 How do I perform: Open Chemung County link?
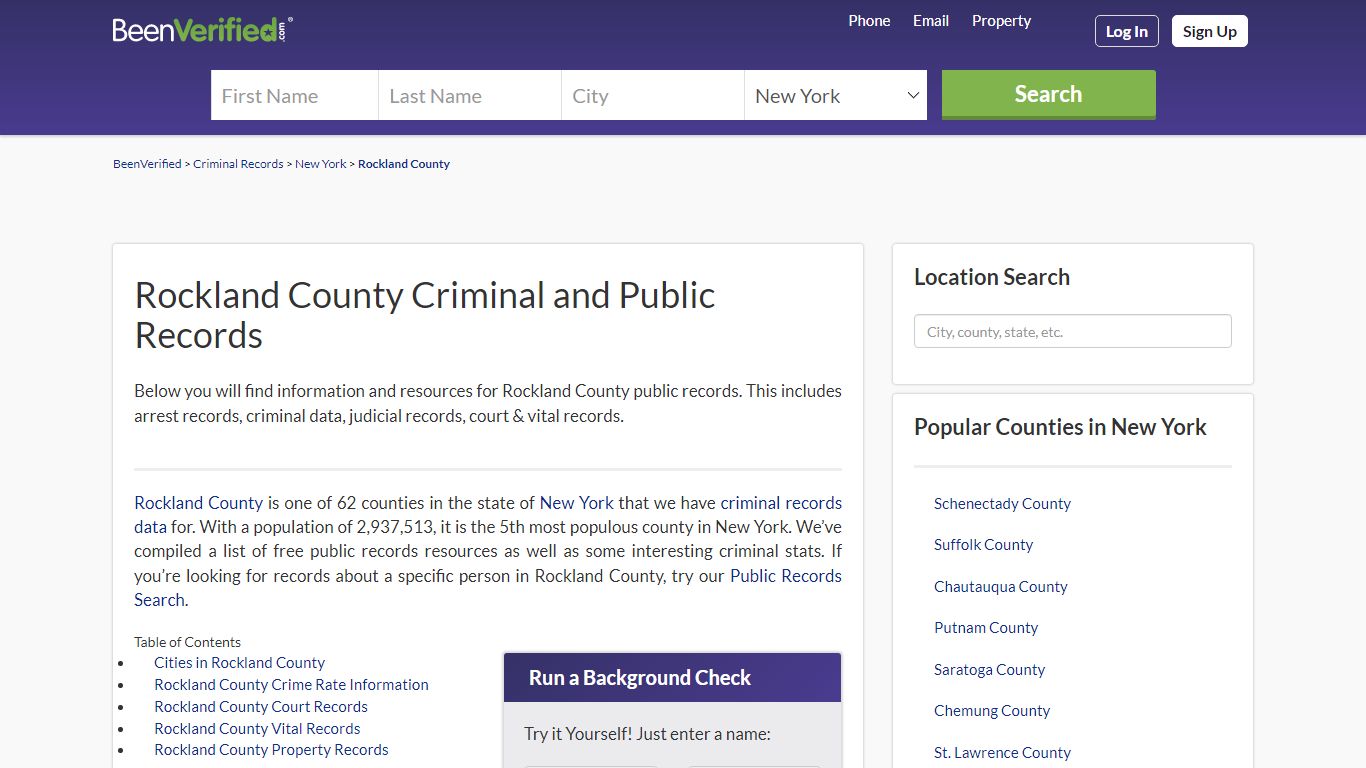coord(992,711)
